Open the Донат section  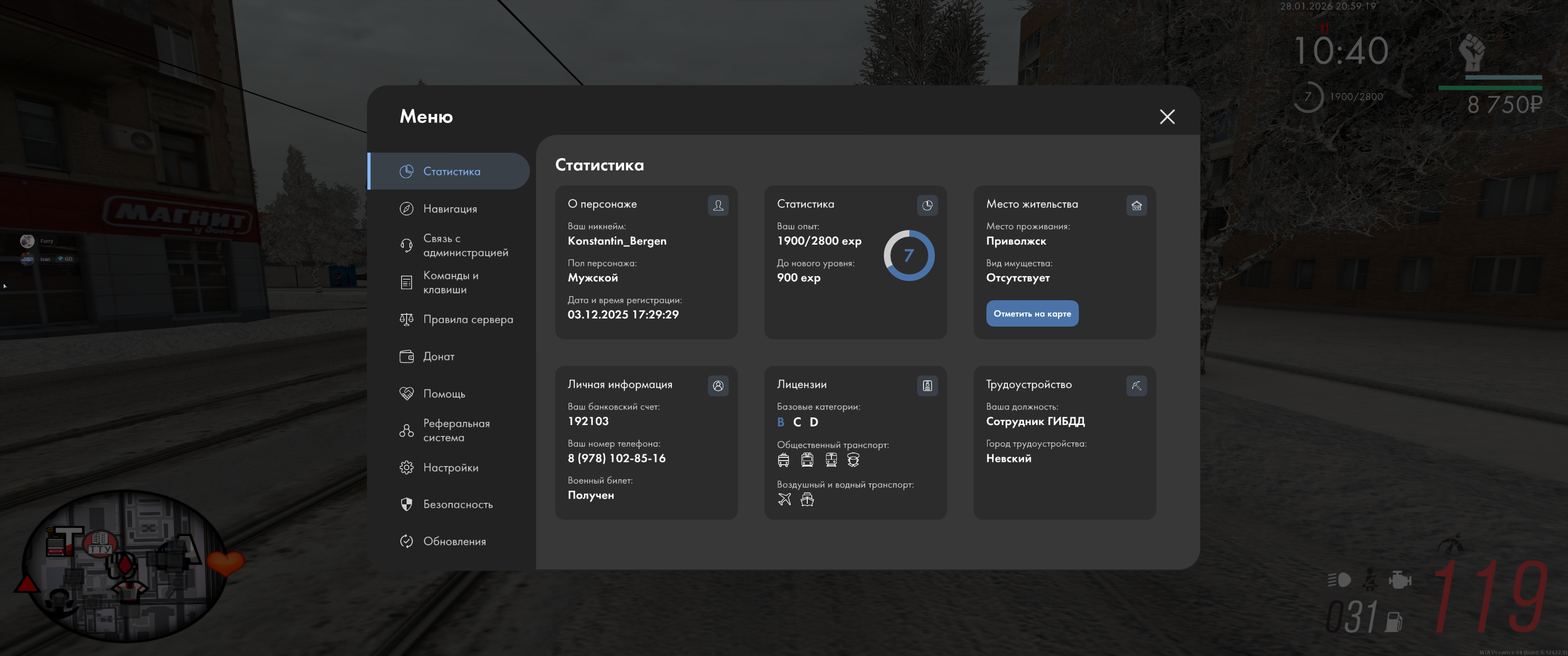pos(438,357)
